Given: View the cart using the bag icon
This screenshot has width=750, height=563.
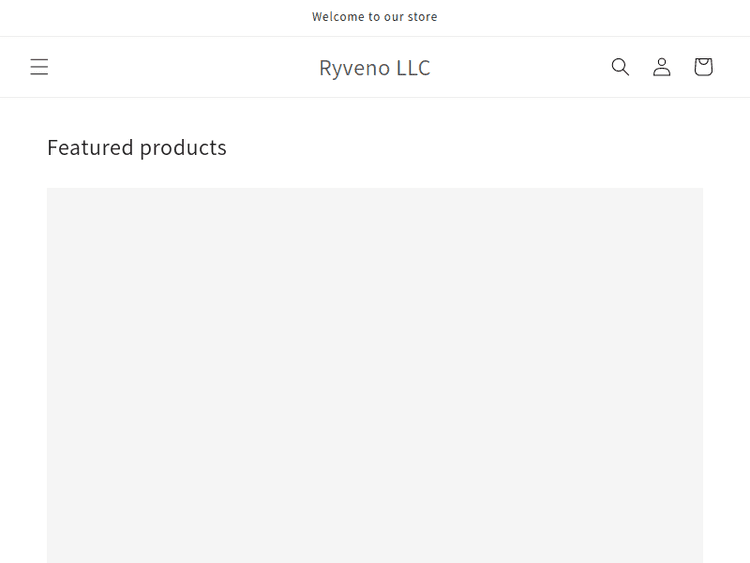Looking at the screenshot, I should 703,67.
